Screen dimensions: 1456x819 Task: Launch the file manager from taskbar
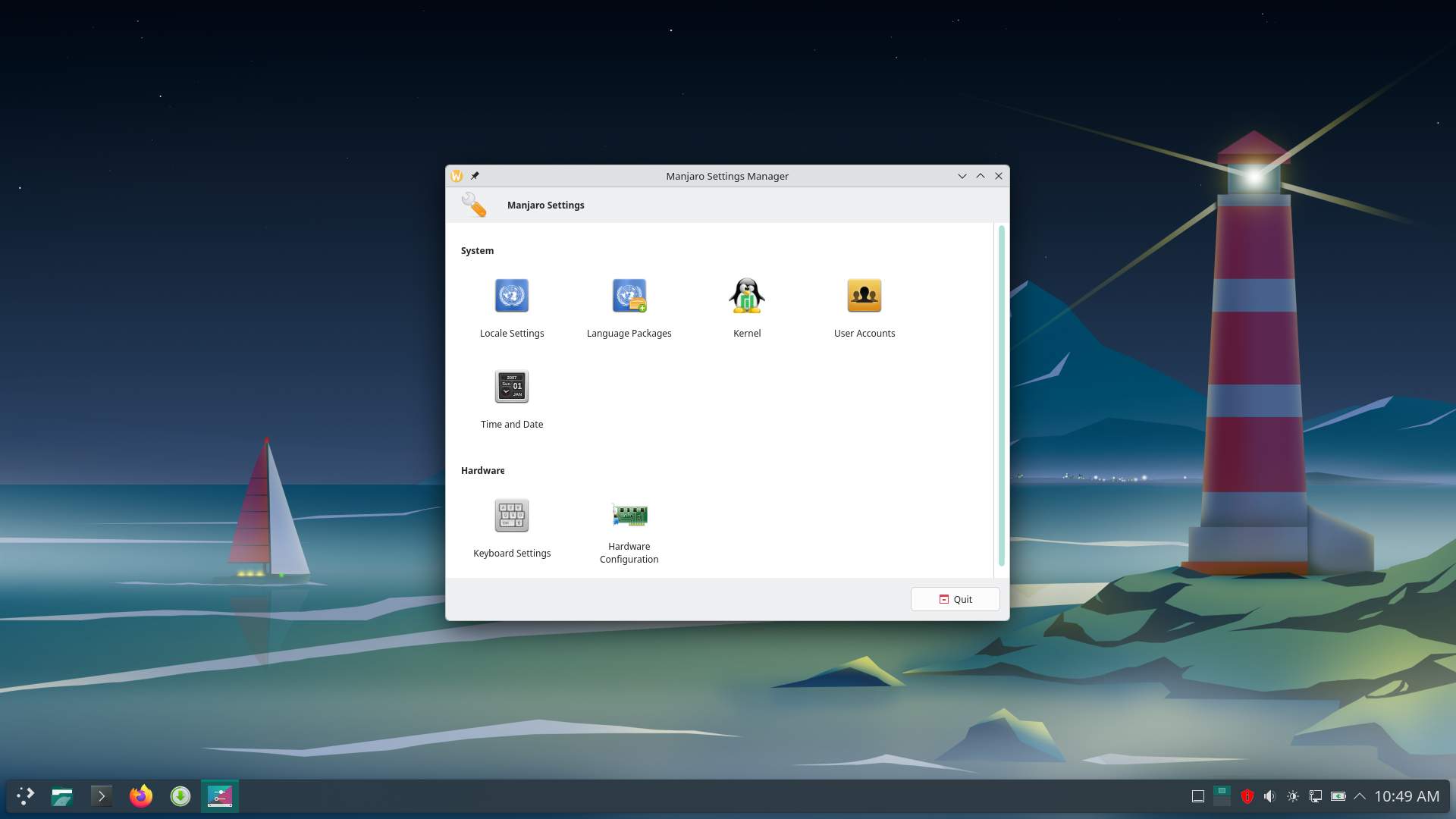pos(62,796)
